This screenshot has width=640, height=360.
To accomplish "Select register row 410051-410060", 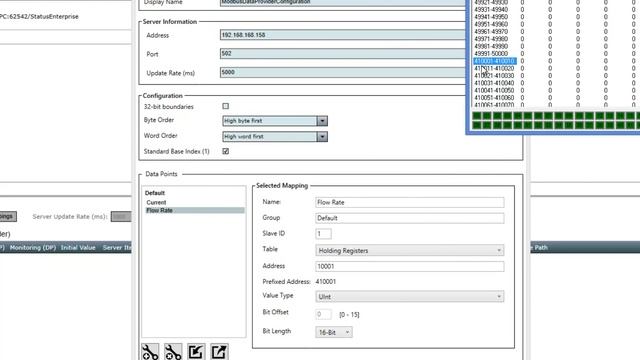I will 494,98.
